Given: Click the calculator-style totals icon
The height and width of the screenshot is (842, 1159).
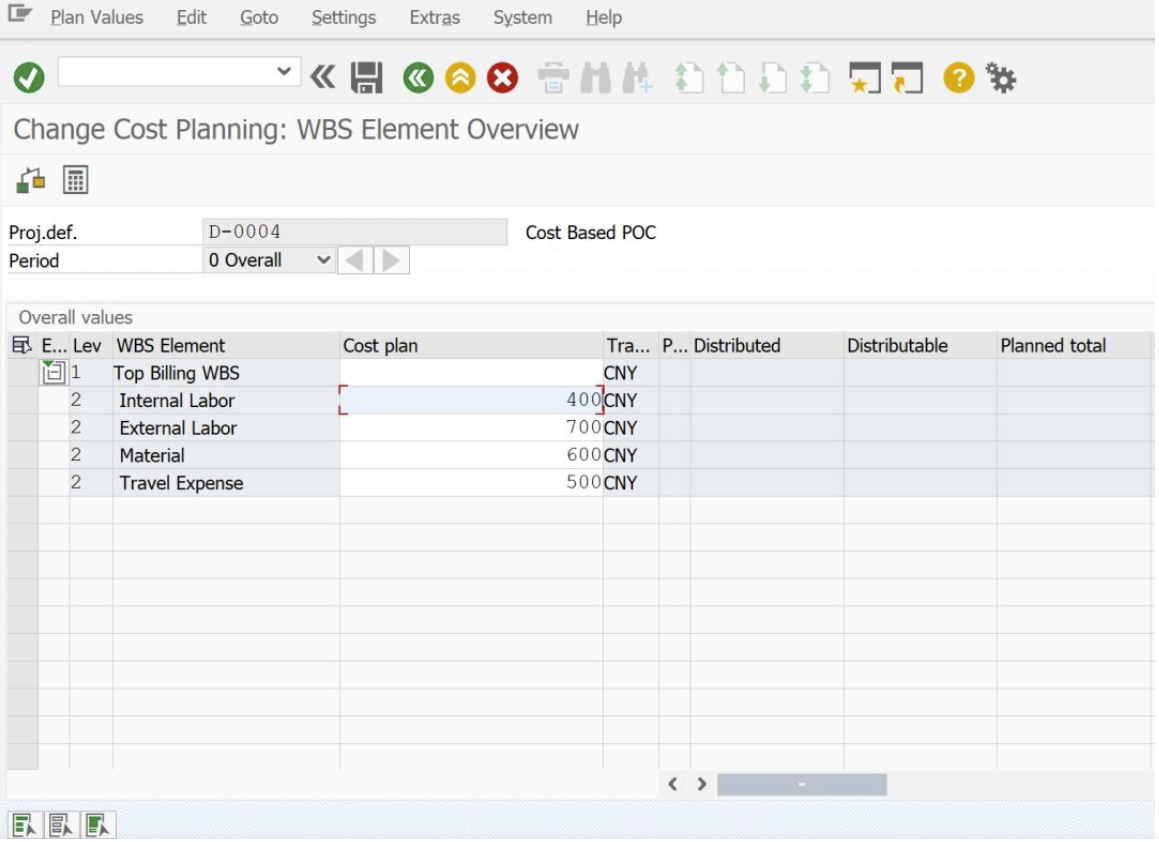Looking at the screenshot, I should [x=75, y=180].
